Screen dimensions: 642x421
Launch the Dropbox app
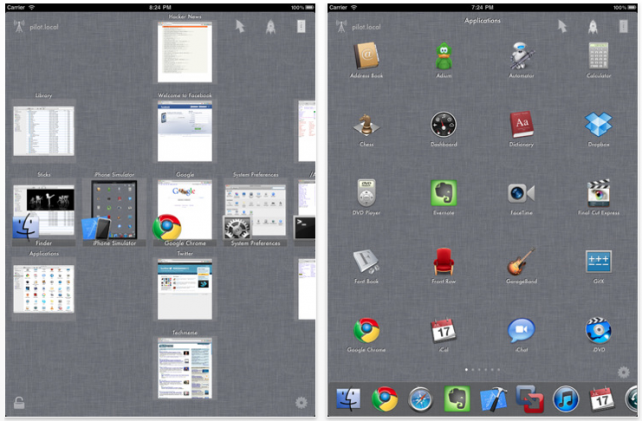[x=599, y=124]
